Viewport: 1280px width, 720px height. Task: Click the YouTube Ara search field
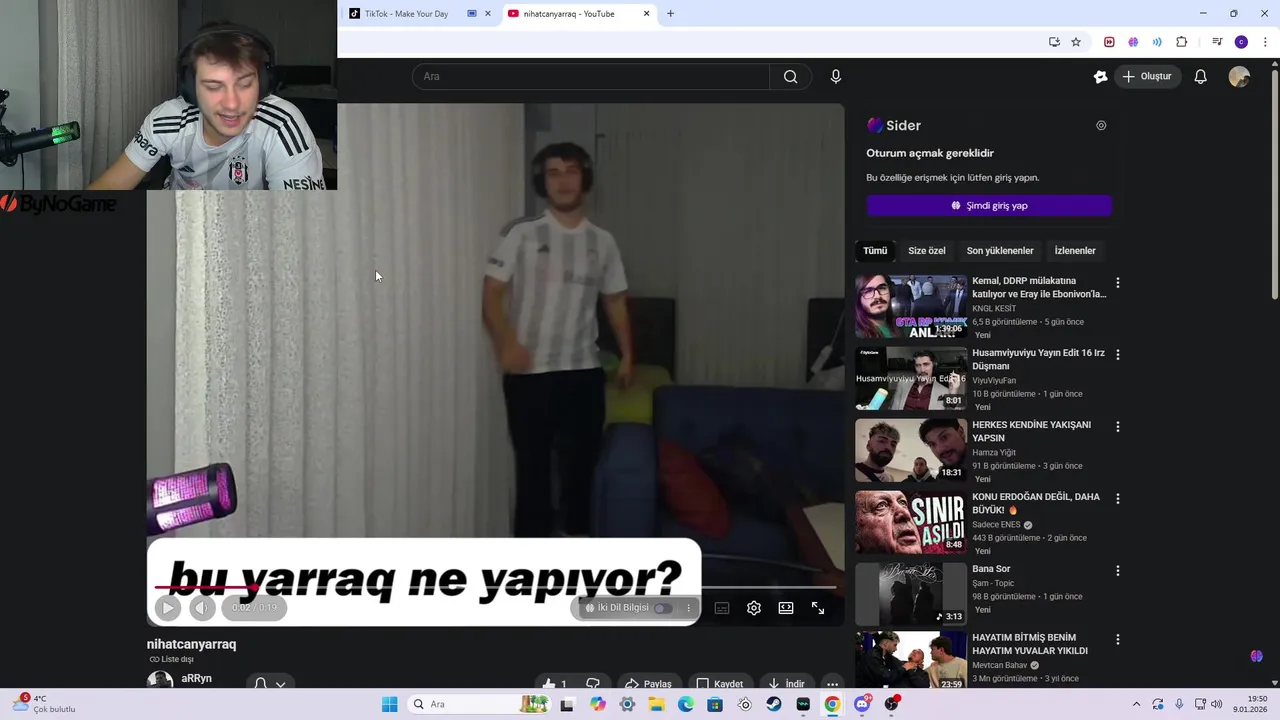[591, 76]
